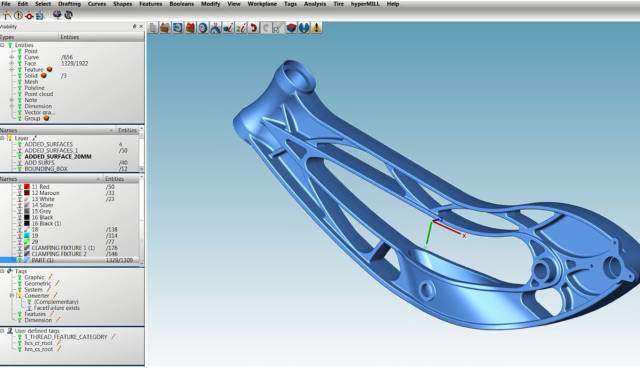640x368 pixels.
Task: Open the hyperMILL menu
Action: tap(365, 4)
